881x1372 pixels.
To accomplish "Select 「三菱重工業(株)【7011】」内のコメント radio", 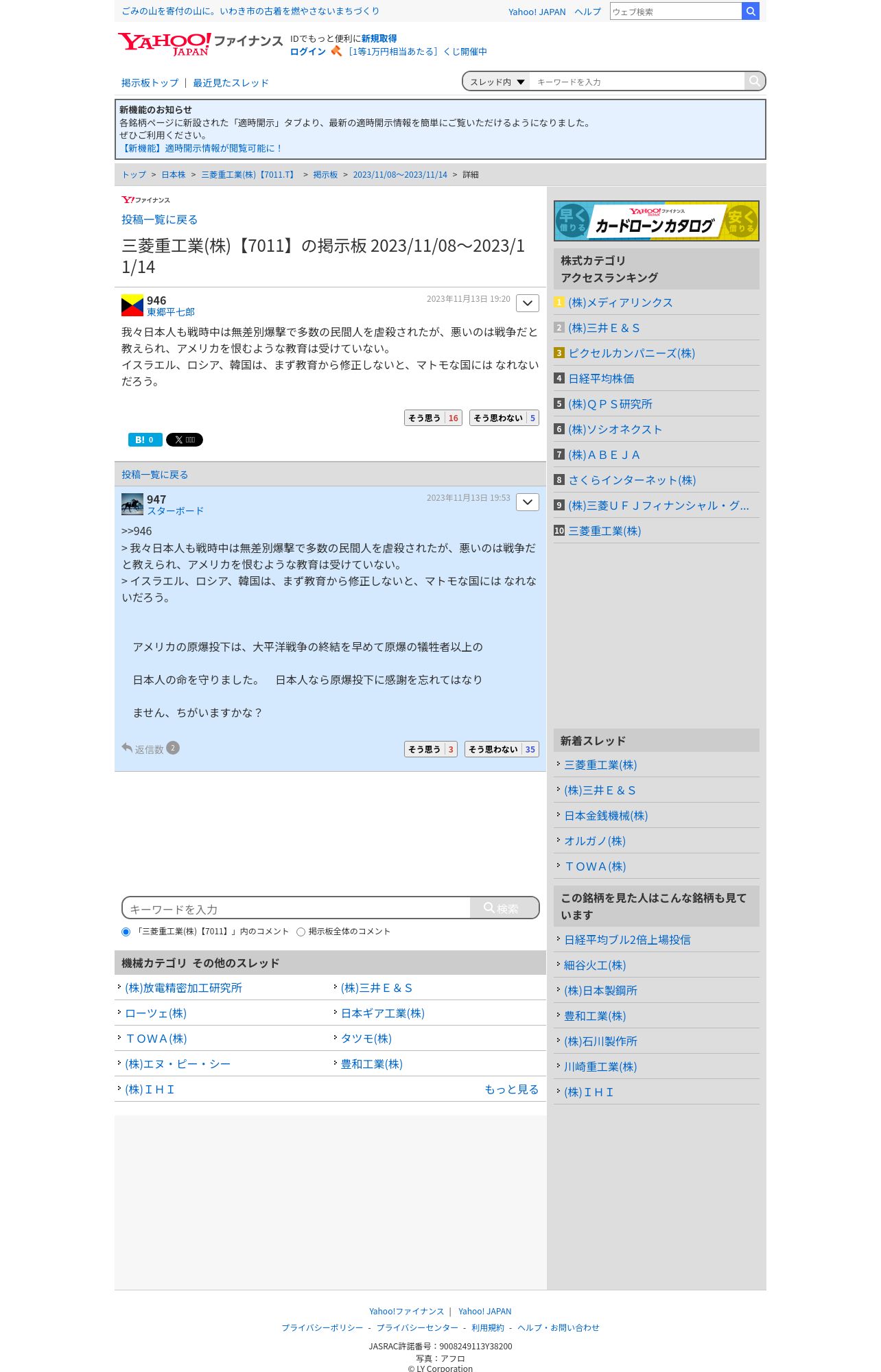I will pos(126,932).
